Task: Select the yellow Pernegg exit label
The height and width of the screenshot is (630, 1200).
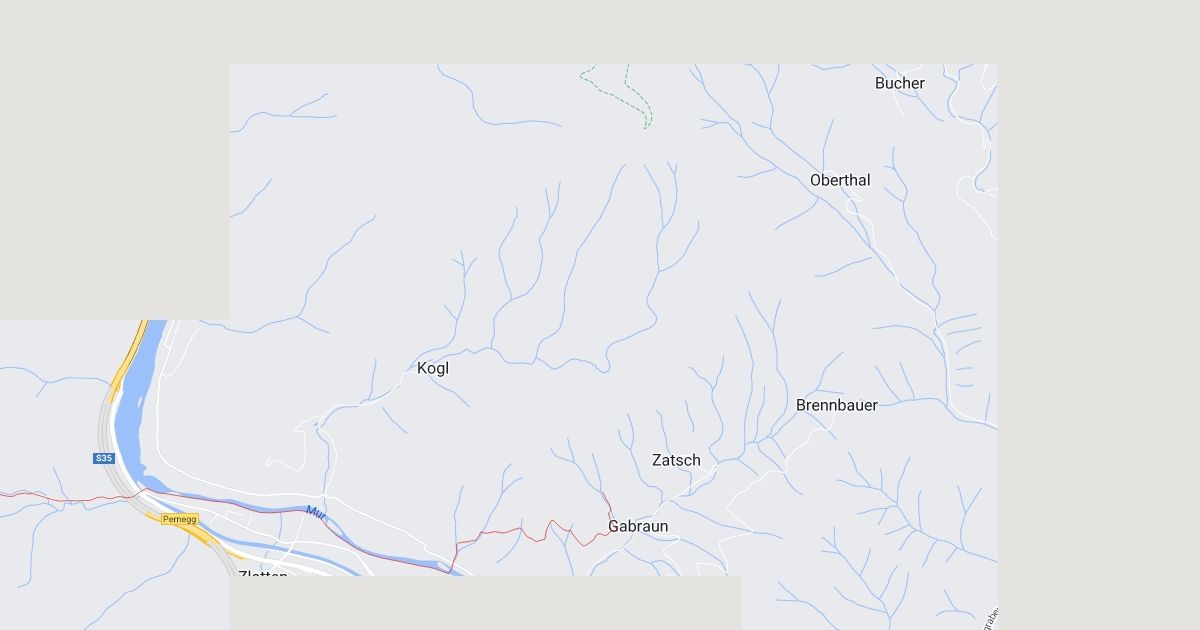Action: click(x=180, y=519)
